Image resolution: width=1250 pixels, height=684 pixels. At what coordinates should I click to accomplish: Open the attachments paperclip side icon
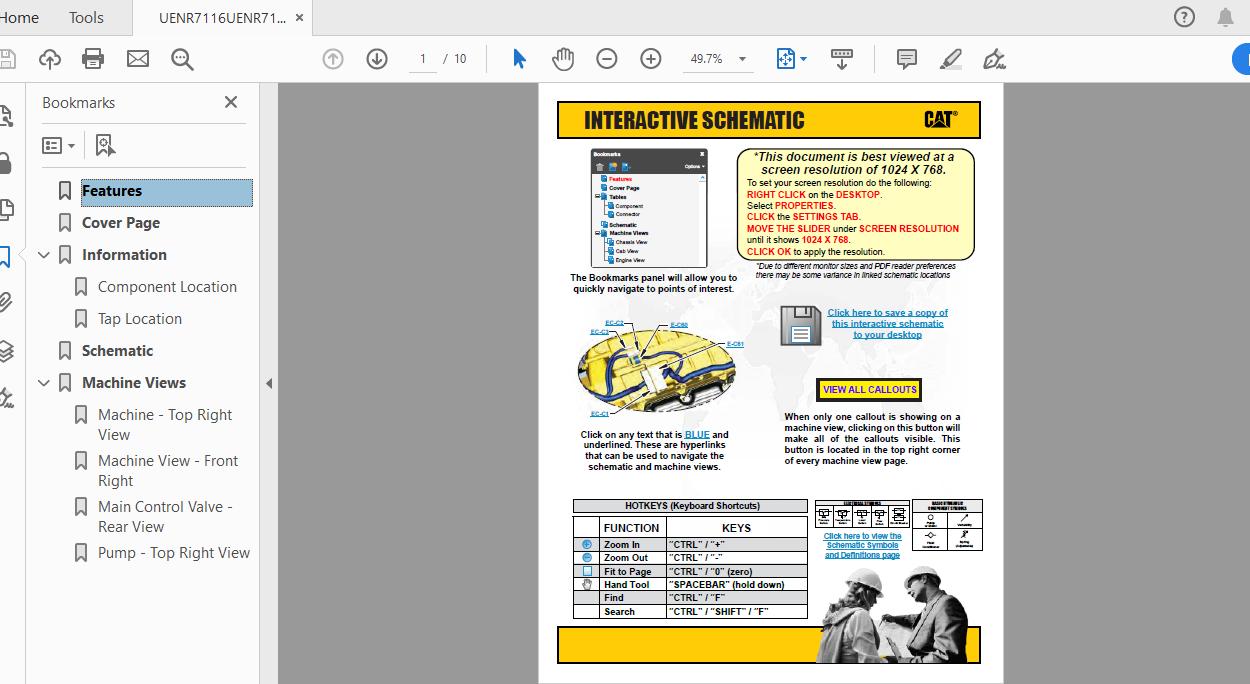pos(6,302)
